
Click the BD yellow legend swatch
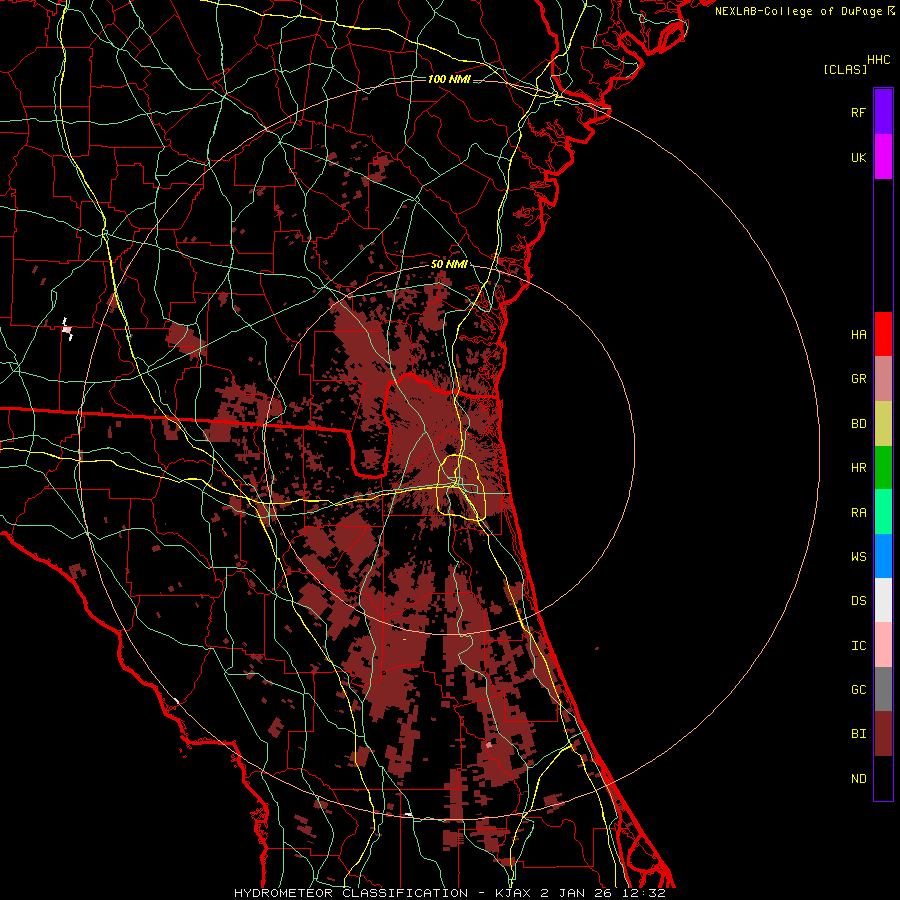883,424
